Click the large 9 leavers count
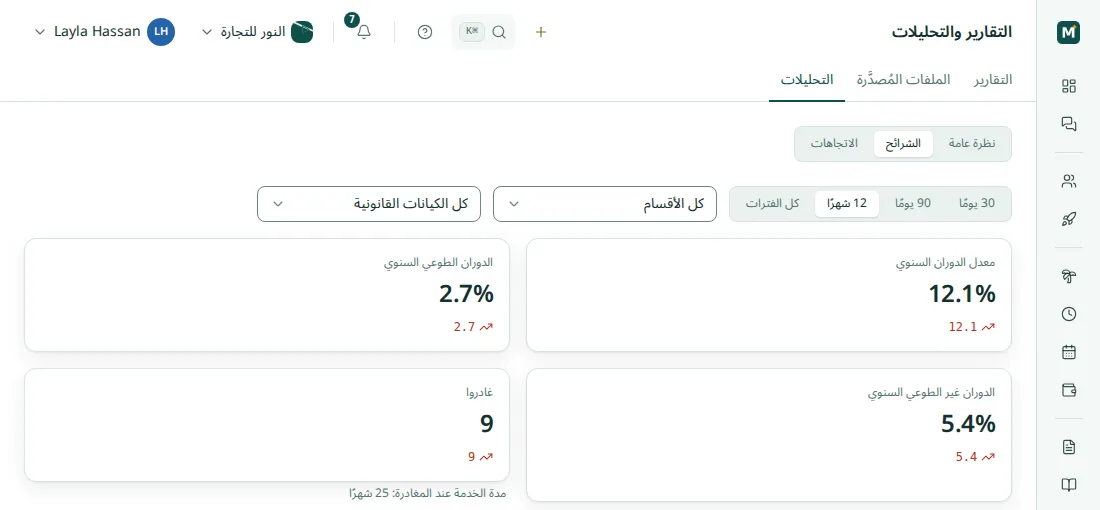This screenshot has width=1100, height=510. coord(486,424)
